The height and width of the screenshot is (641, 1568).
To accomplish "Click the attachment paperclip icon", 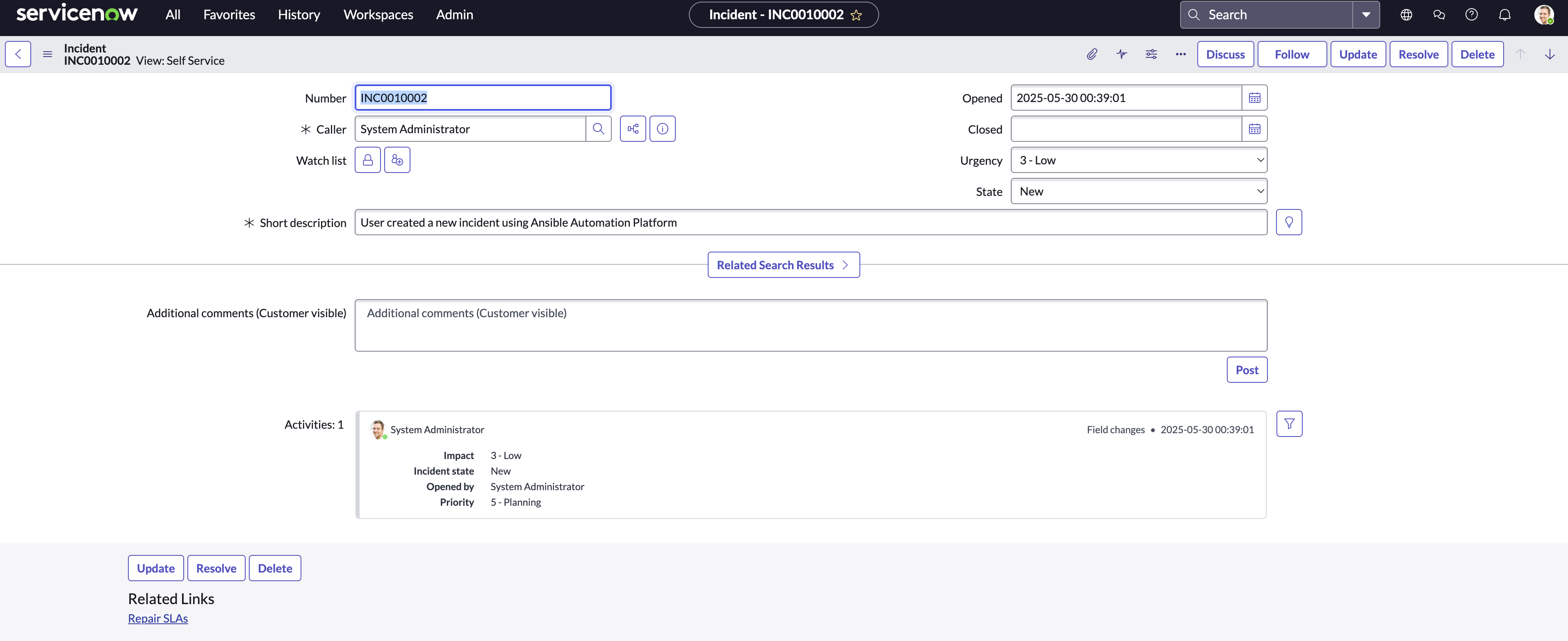I will (1092, 54).
